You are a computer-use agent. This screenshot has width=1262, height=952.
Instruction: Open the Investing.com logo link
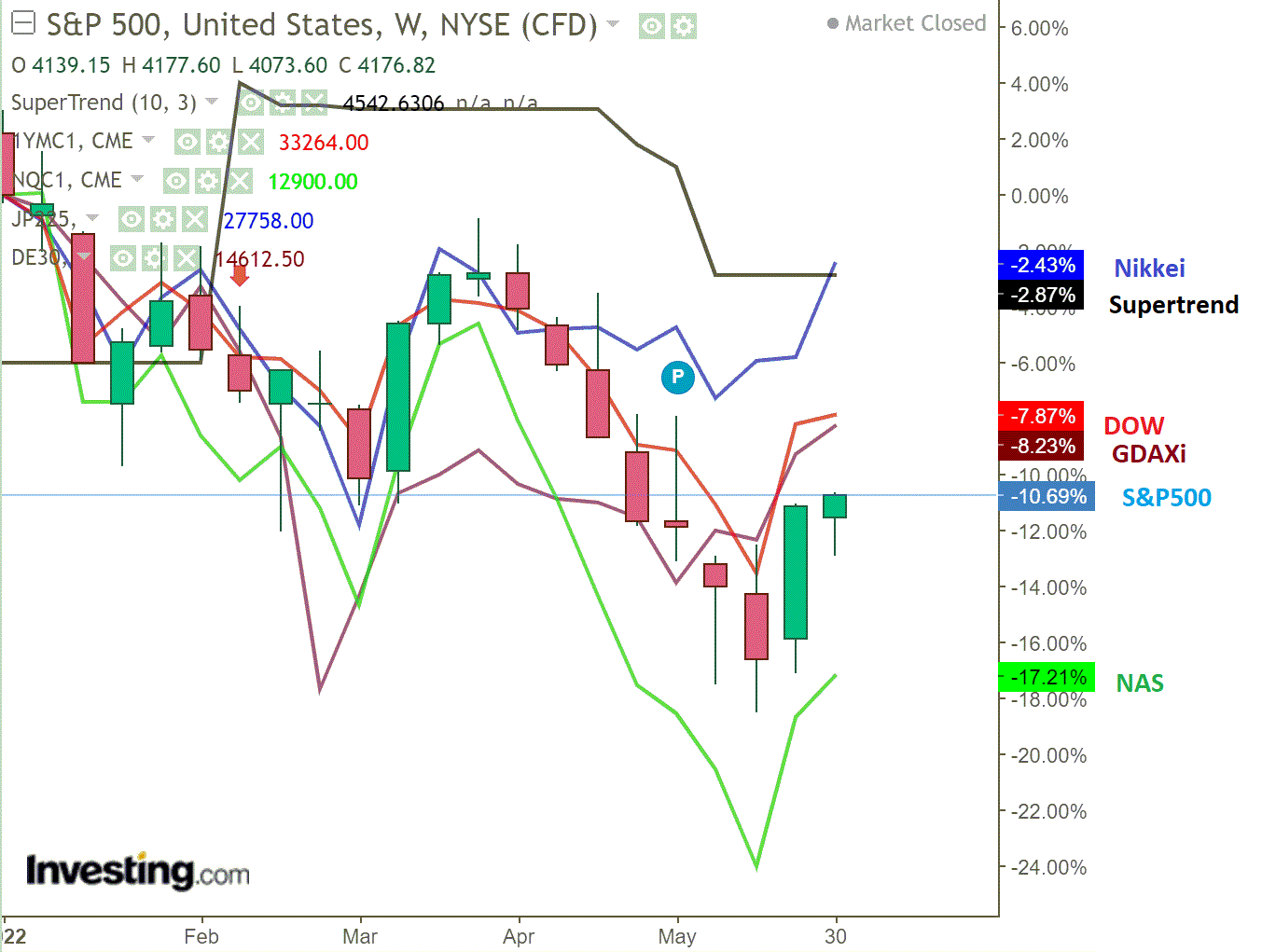click(x=138, y=871)
